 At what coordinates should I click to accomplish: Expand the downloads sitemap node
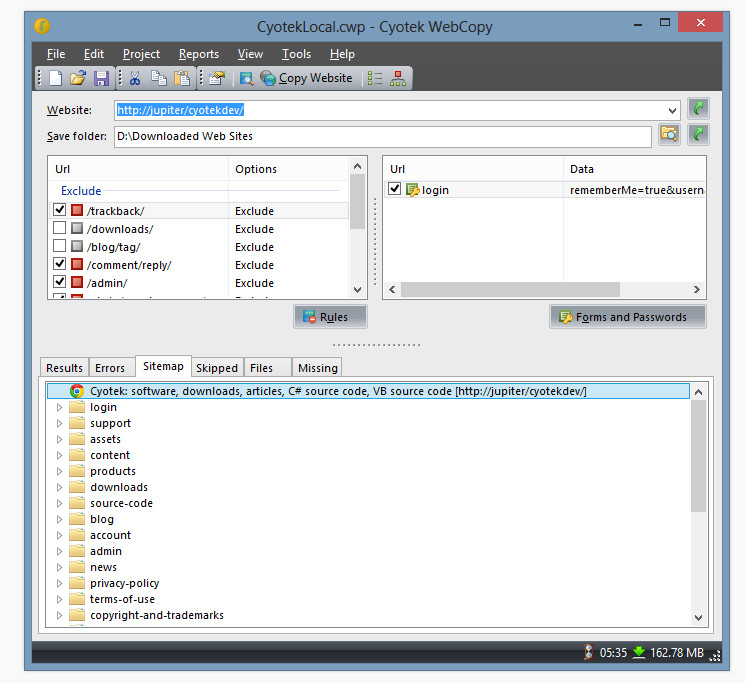click(x=59, y=488)
